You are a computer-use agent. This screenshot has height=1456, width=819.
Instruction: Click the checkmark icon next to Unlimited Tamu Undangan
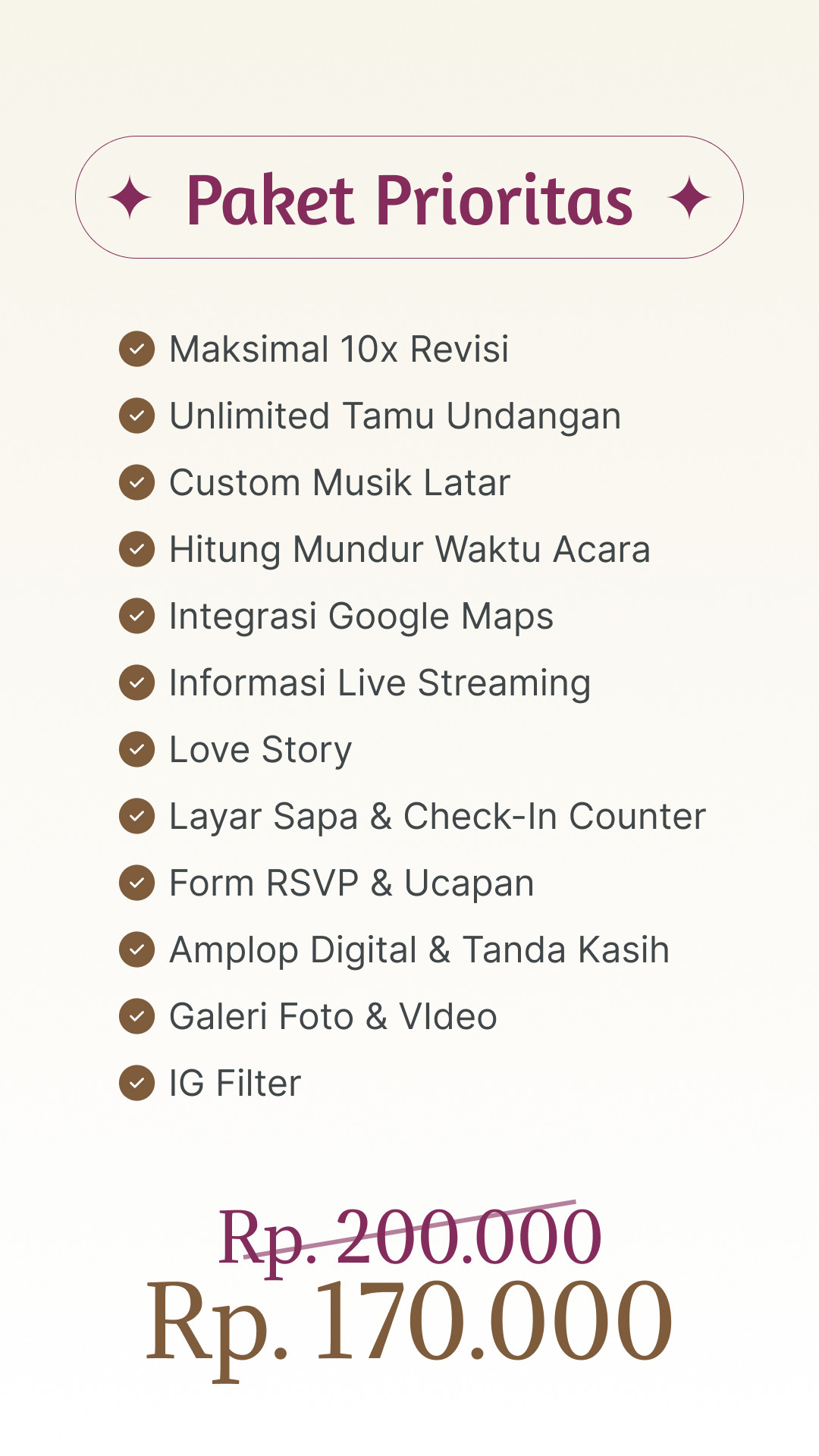point(137,416)
